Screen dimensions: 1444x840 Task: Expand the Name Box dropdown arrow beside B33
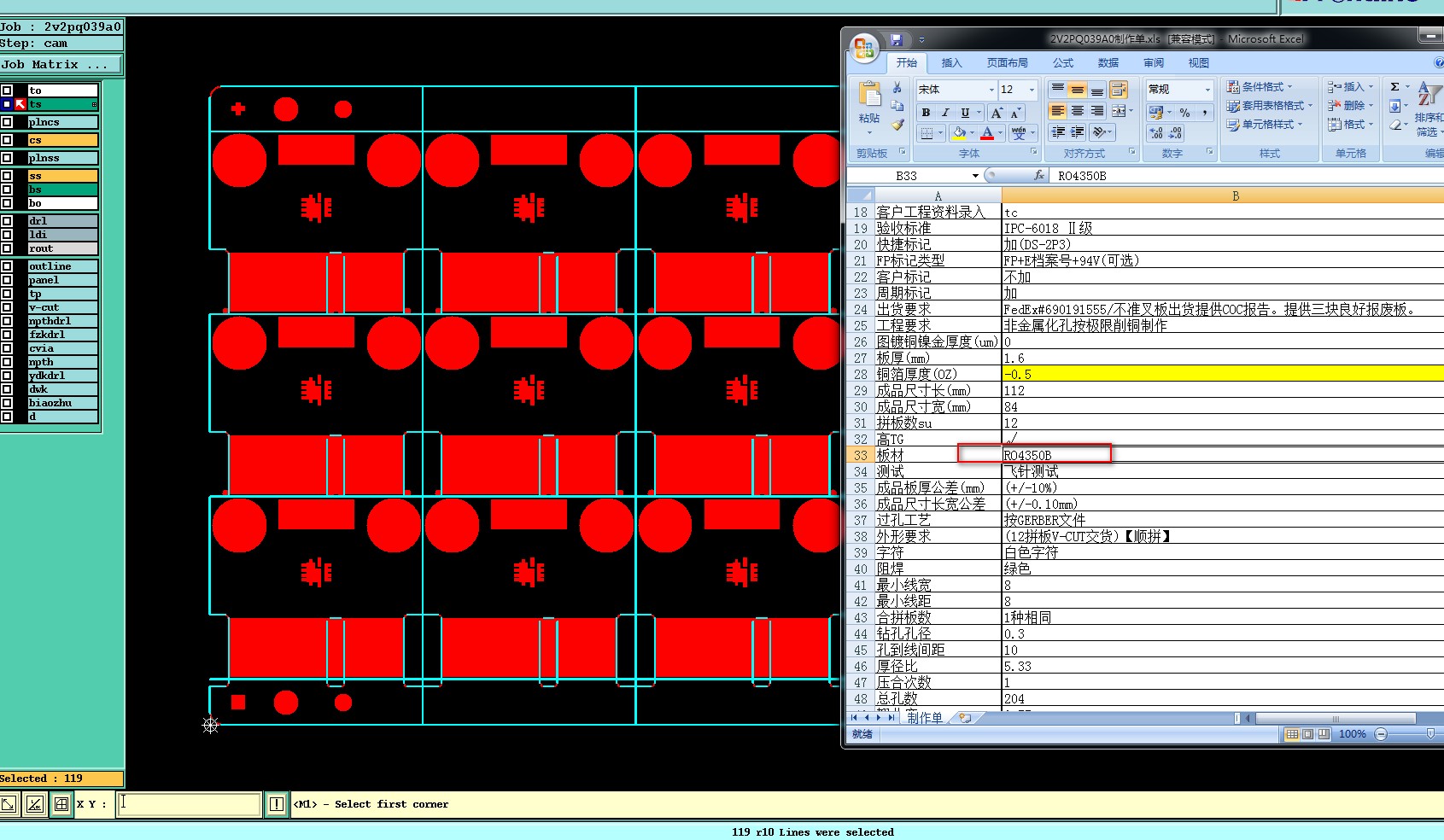(975, 176)
